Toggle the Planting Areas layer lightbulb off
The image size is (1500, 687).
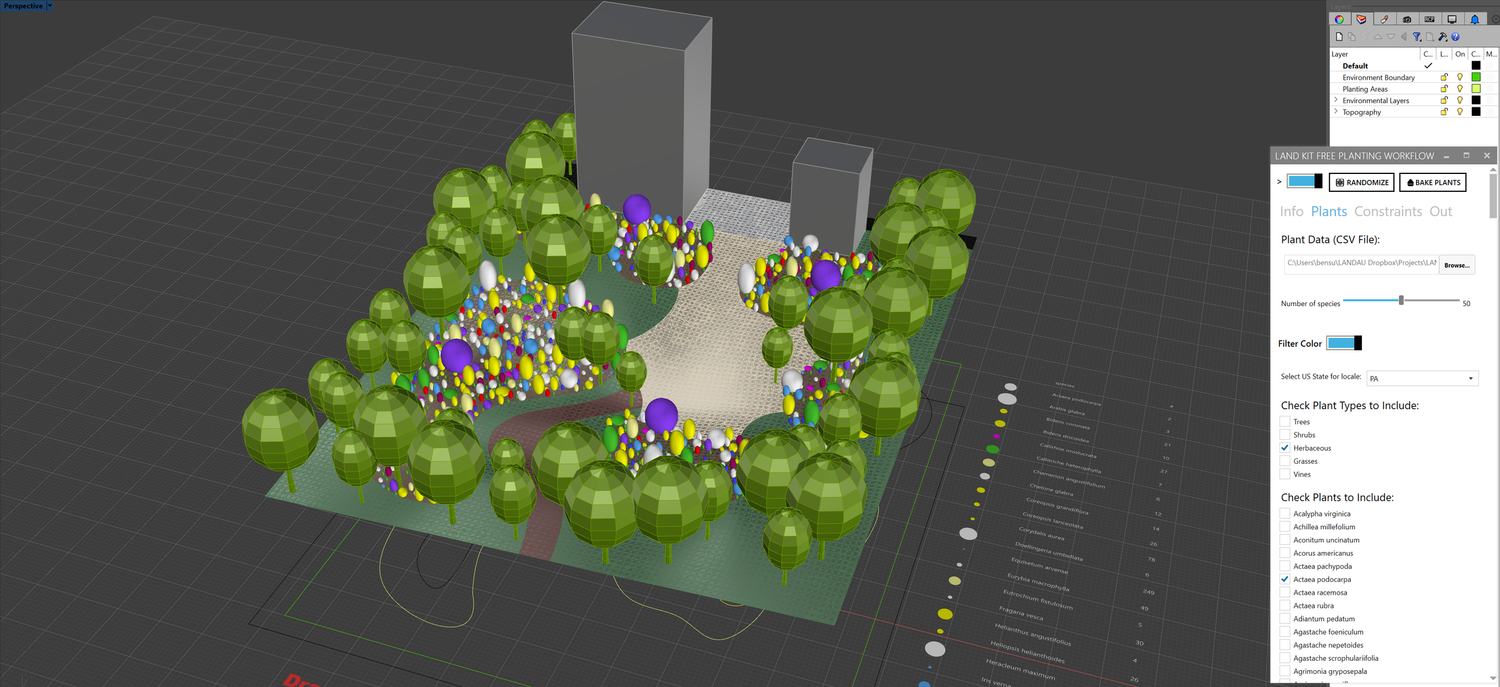tap(1459, 88)
